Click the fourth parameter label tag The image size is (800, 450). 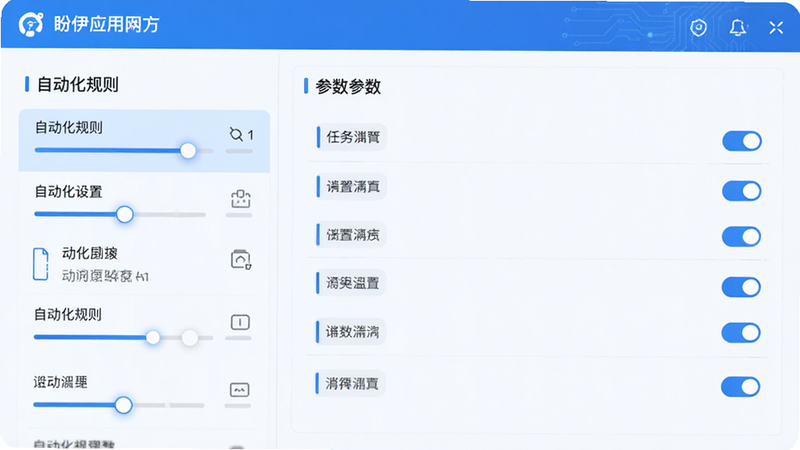pyautogui.click(x=351, y=283)
